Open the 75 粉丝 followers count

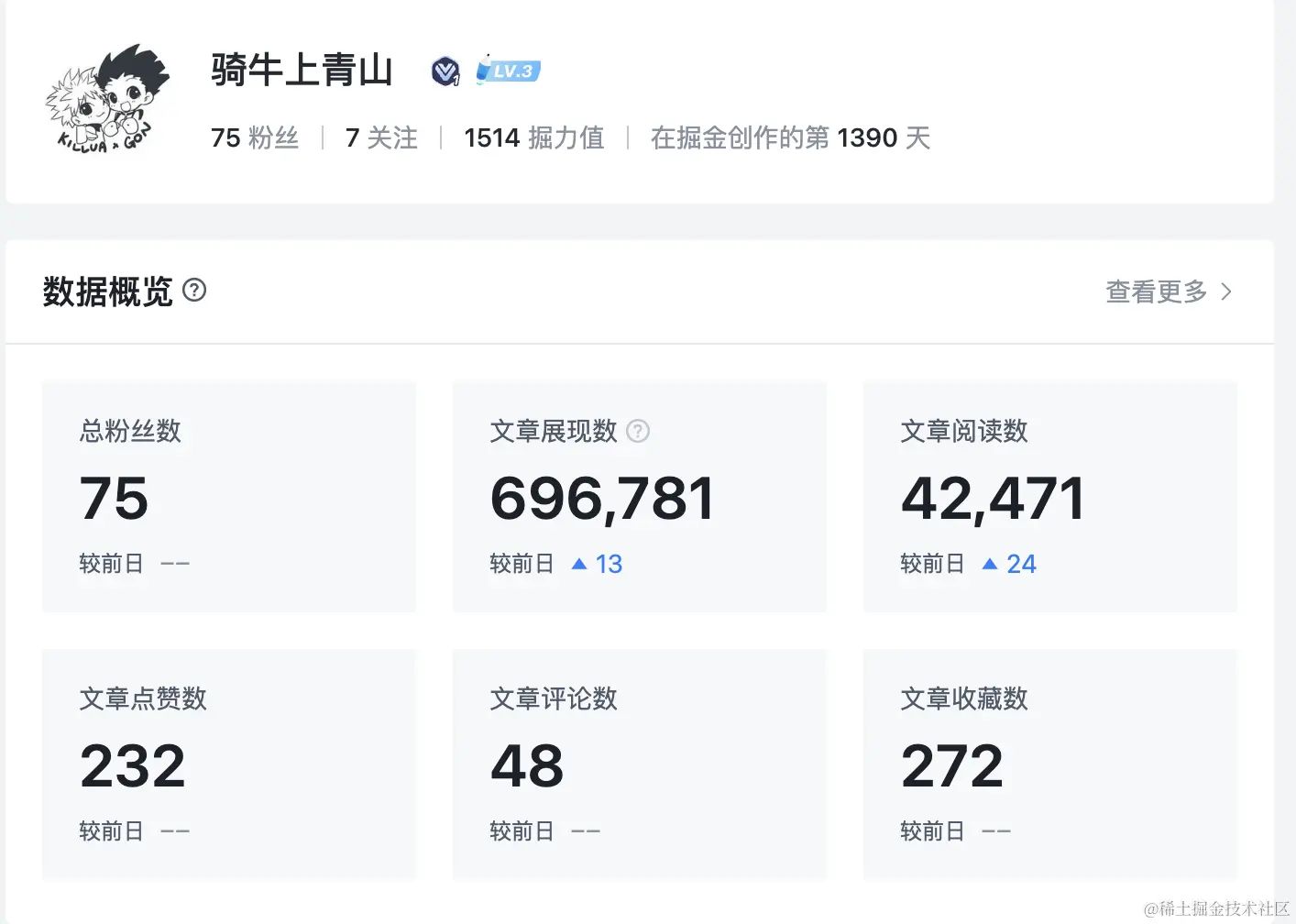pos(255,137)
